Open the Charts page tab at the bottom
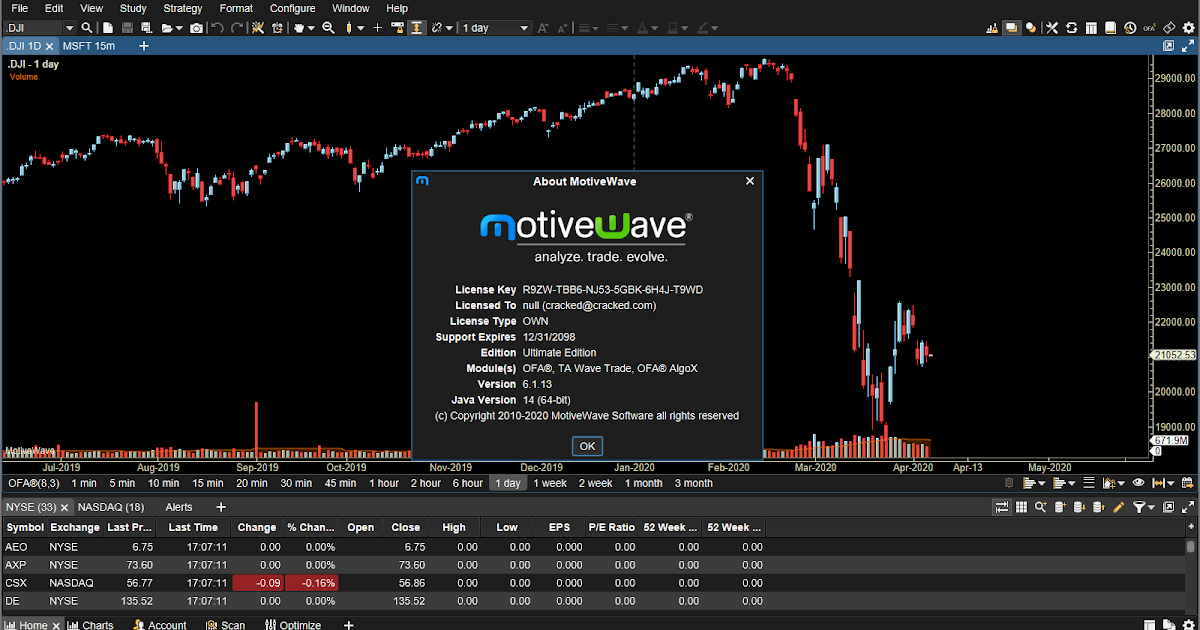 click(x=89, y=625)
